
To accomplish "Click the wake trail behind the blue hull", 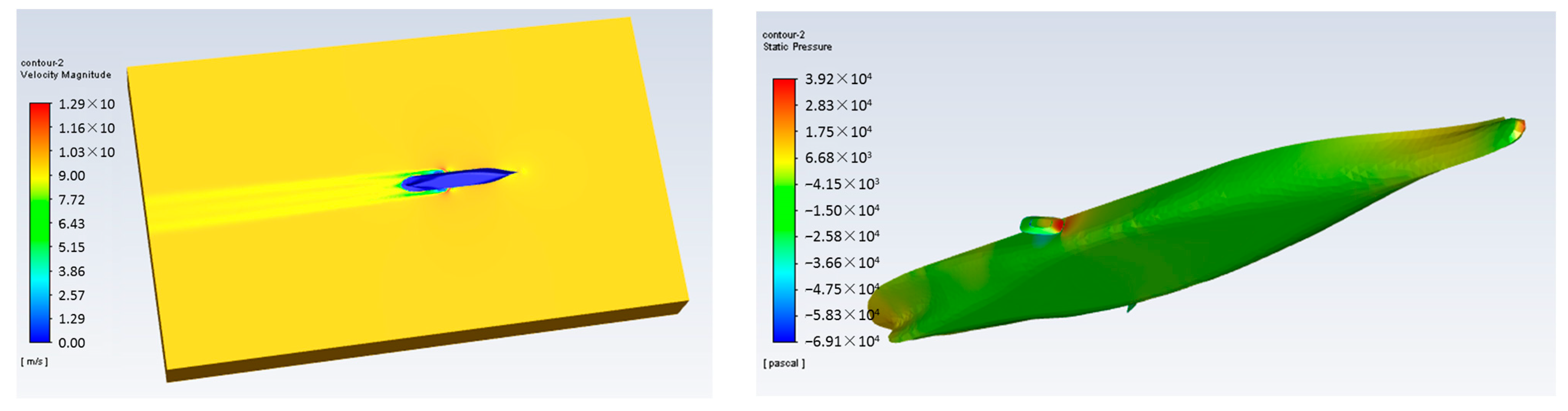I will pos(274,201).
